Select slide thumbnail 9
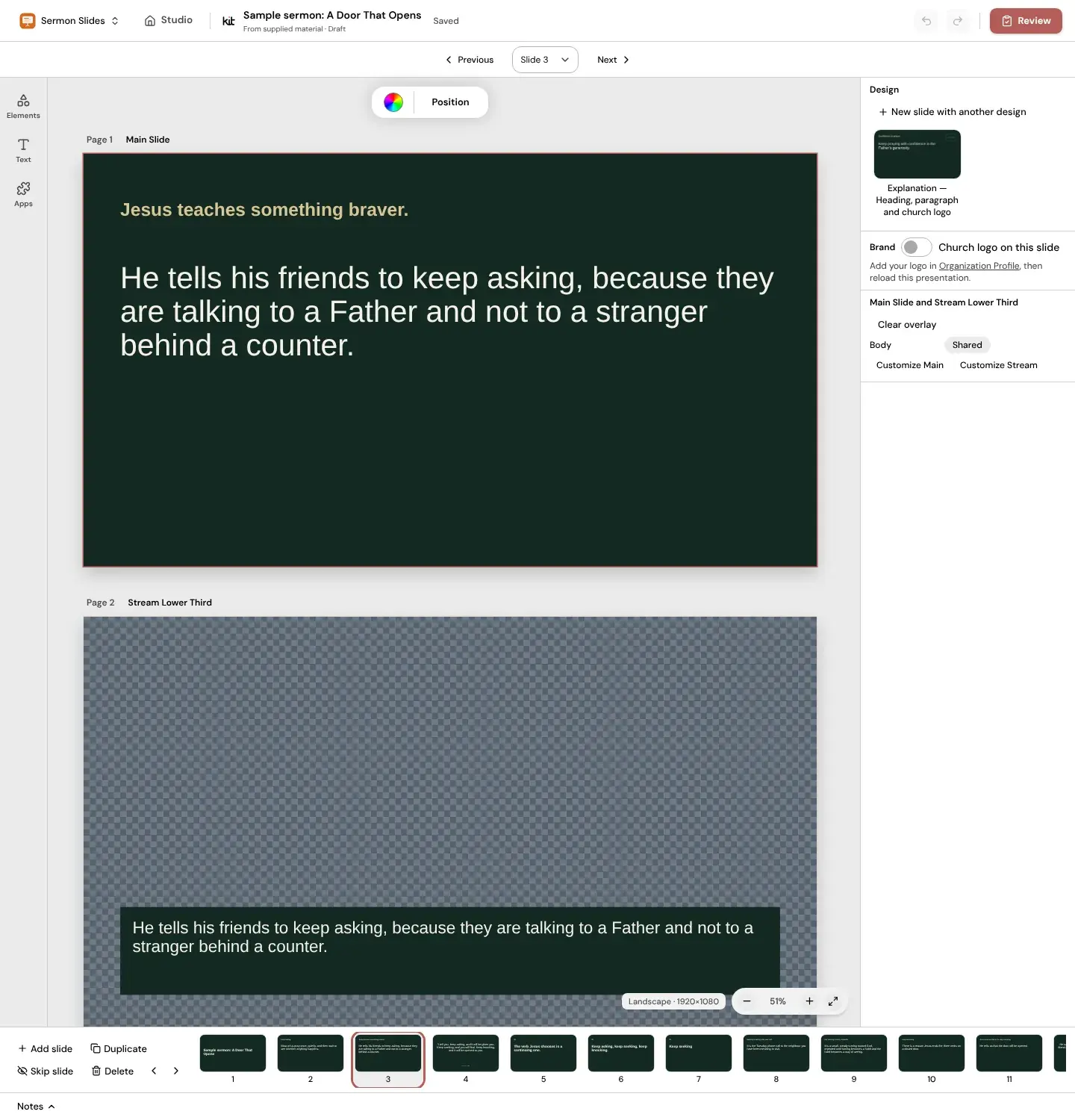This screenshot has width=1075, height=1120. pyautogui.click(x=854, y=1053)
